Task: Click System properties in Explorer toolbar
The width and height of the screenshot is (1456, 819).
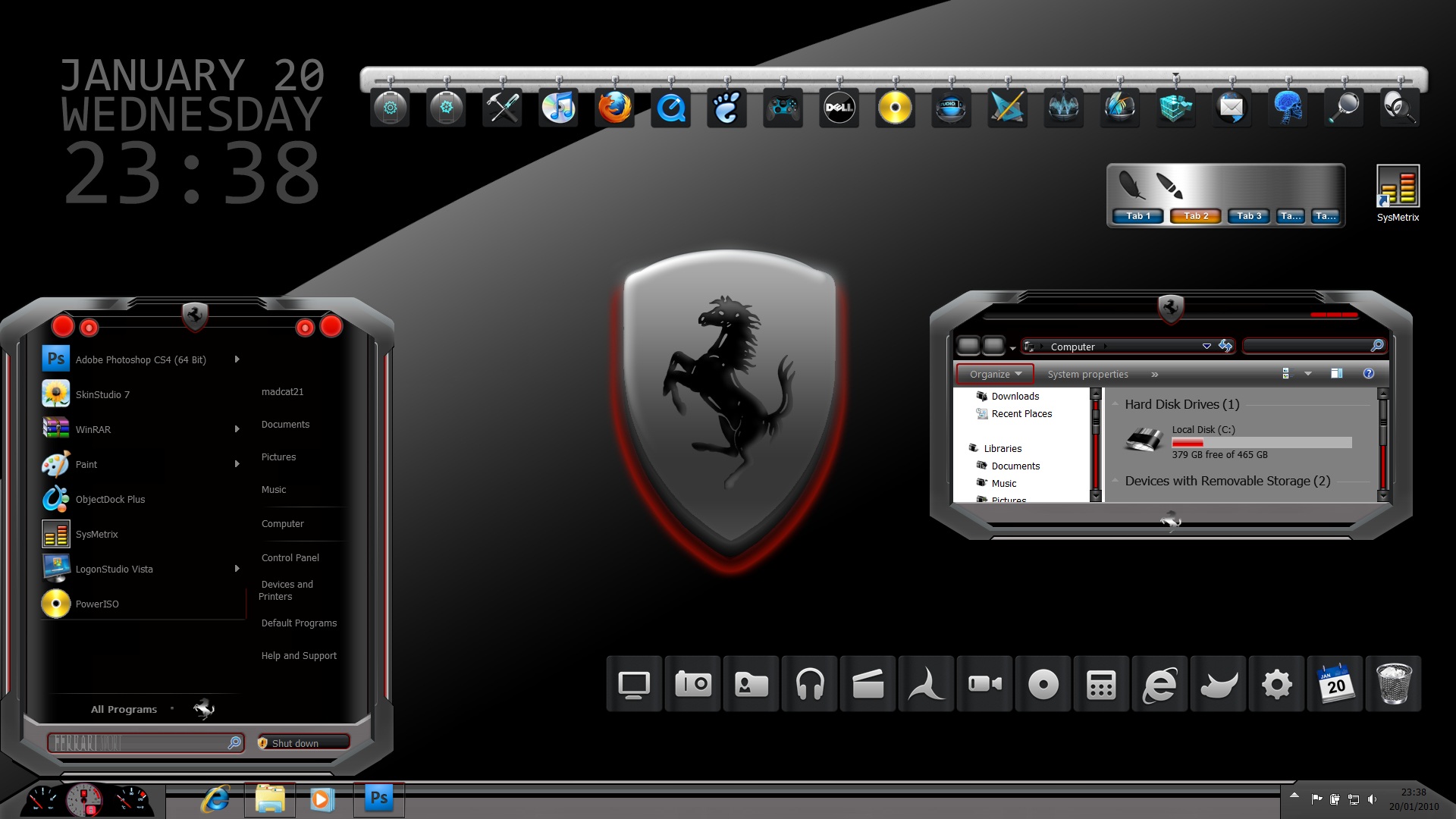Action: [x=1087, y=374]
